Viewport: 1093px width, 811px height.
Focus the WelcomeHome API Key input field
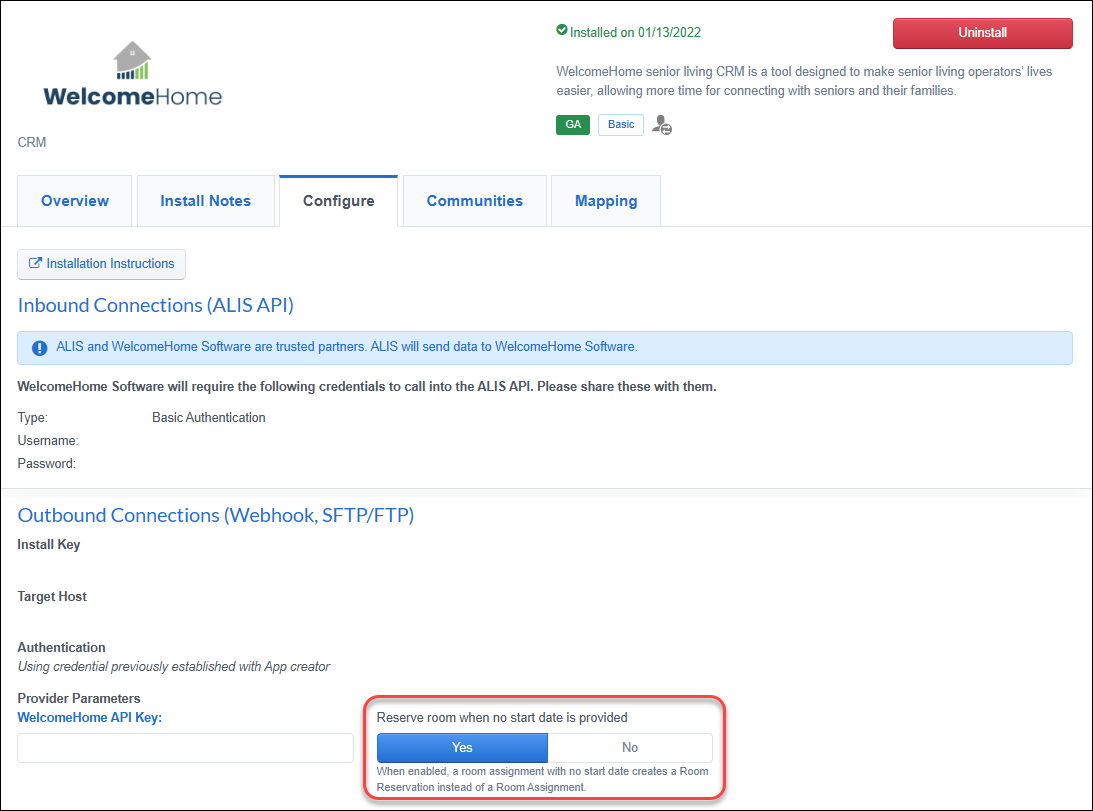[x=185, y=748]
